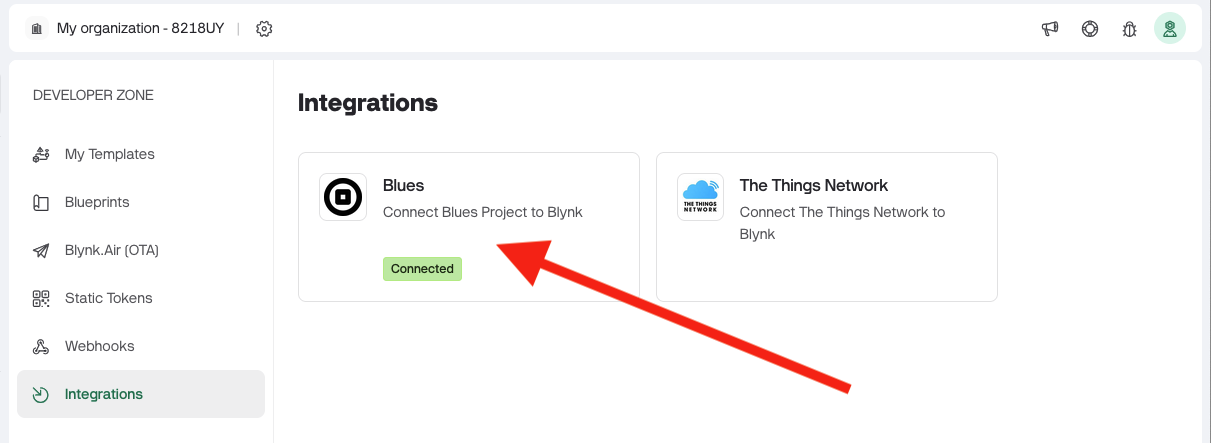Viewport: 1211px width, 443px height.
Task: Open the user profile avatar
Action: tap(1169, 29)
